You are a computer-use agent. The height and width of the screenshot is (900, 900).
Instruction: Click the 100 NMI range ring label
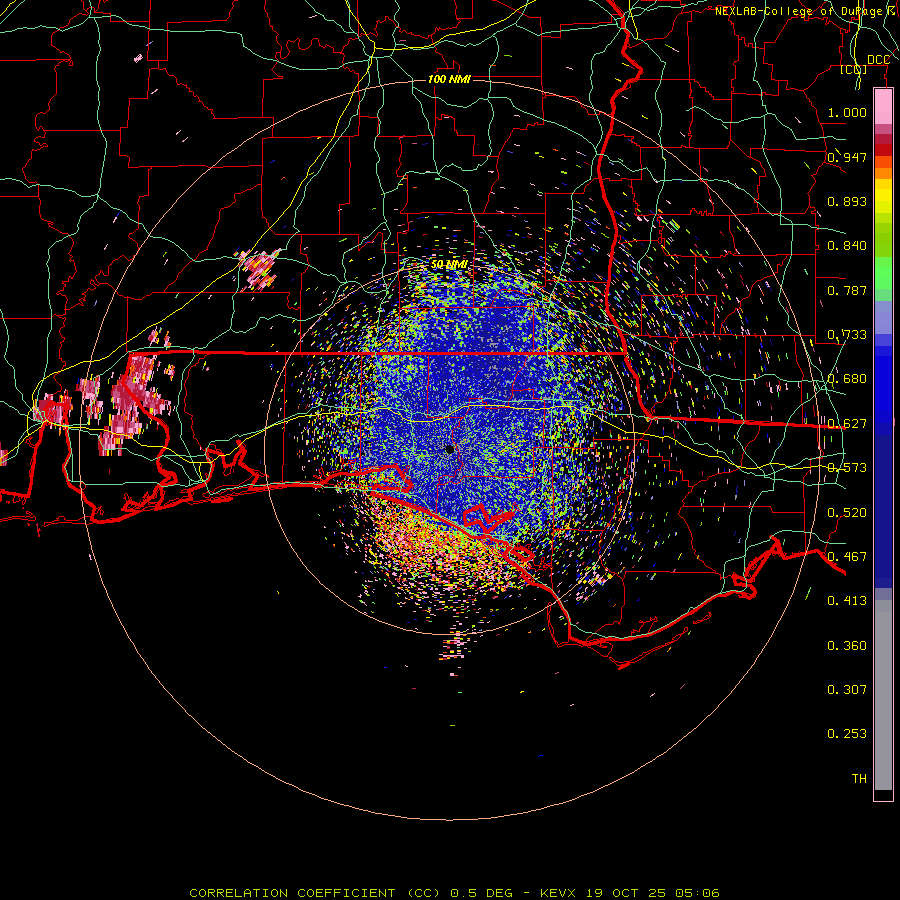(449, 79)
